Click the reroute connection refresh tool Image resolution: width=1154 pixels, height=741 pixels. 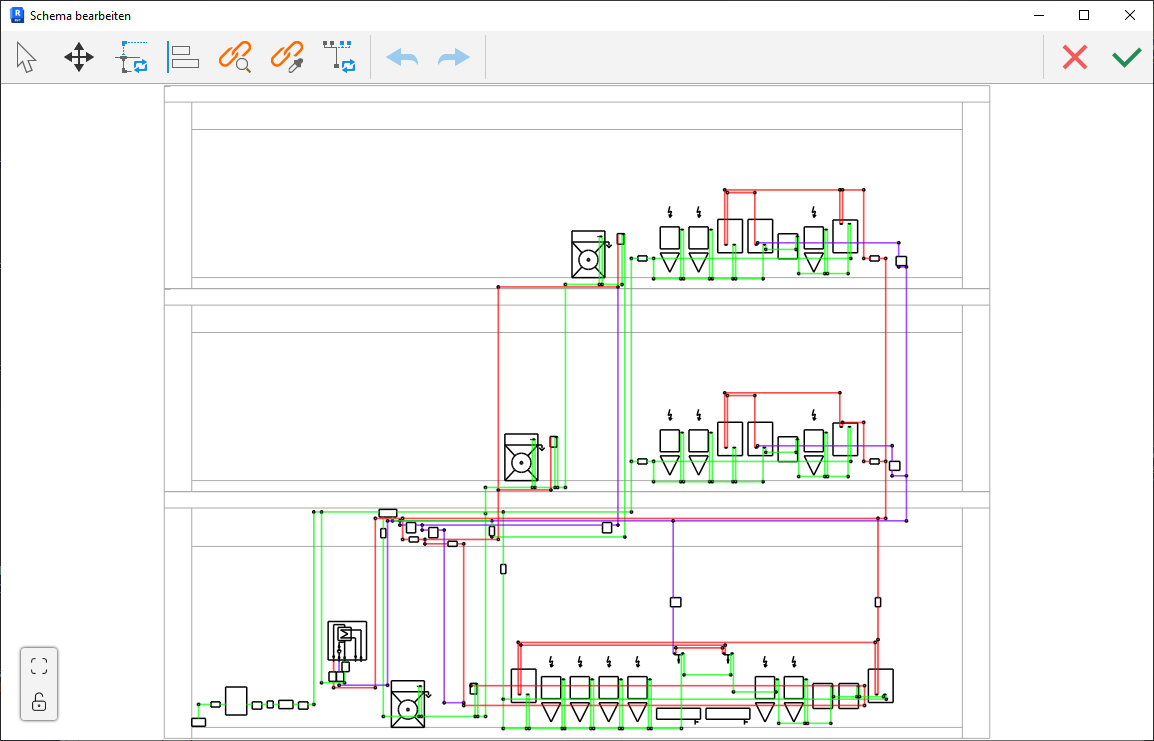pos(132,57)
